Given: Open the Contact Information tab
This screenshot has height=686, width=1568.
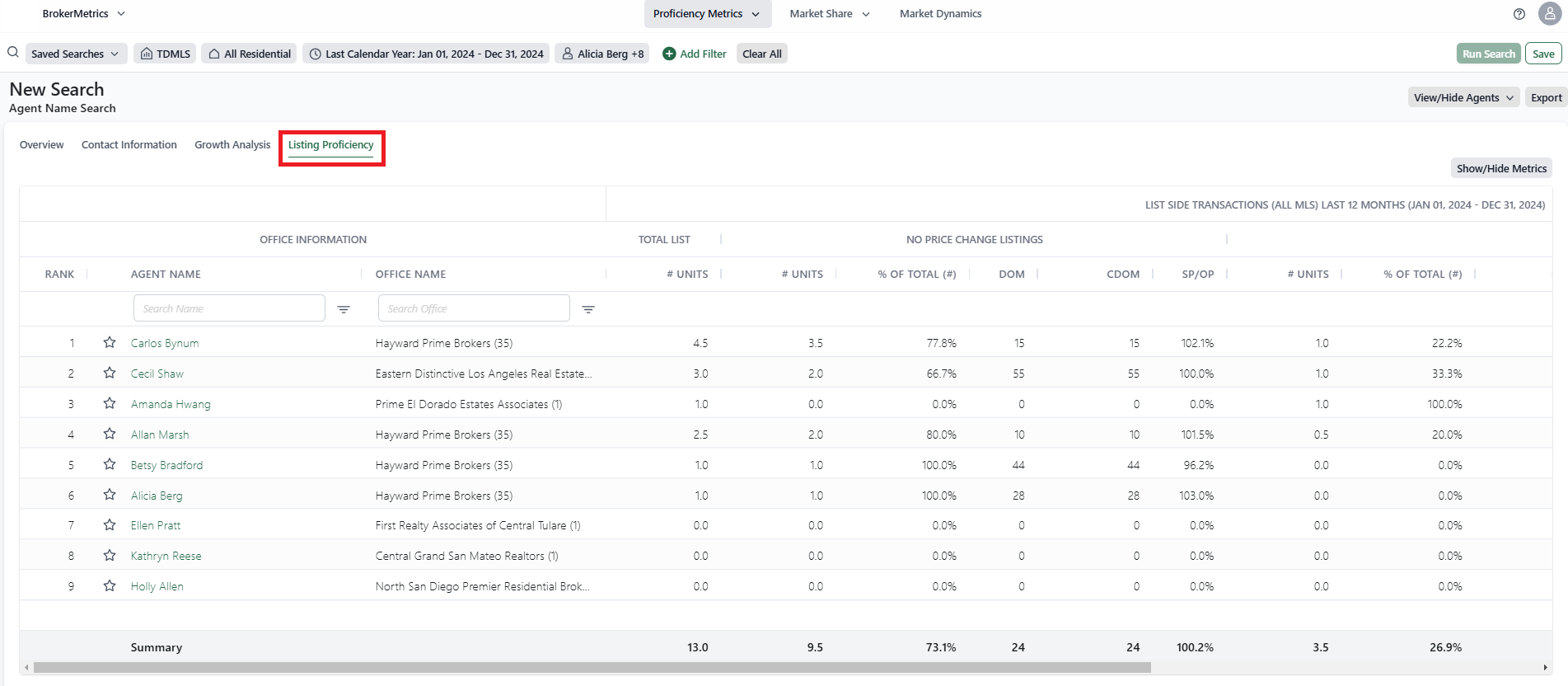Looking at the screenshot, I should (129, 145).
